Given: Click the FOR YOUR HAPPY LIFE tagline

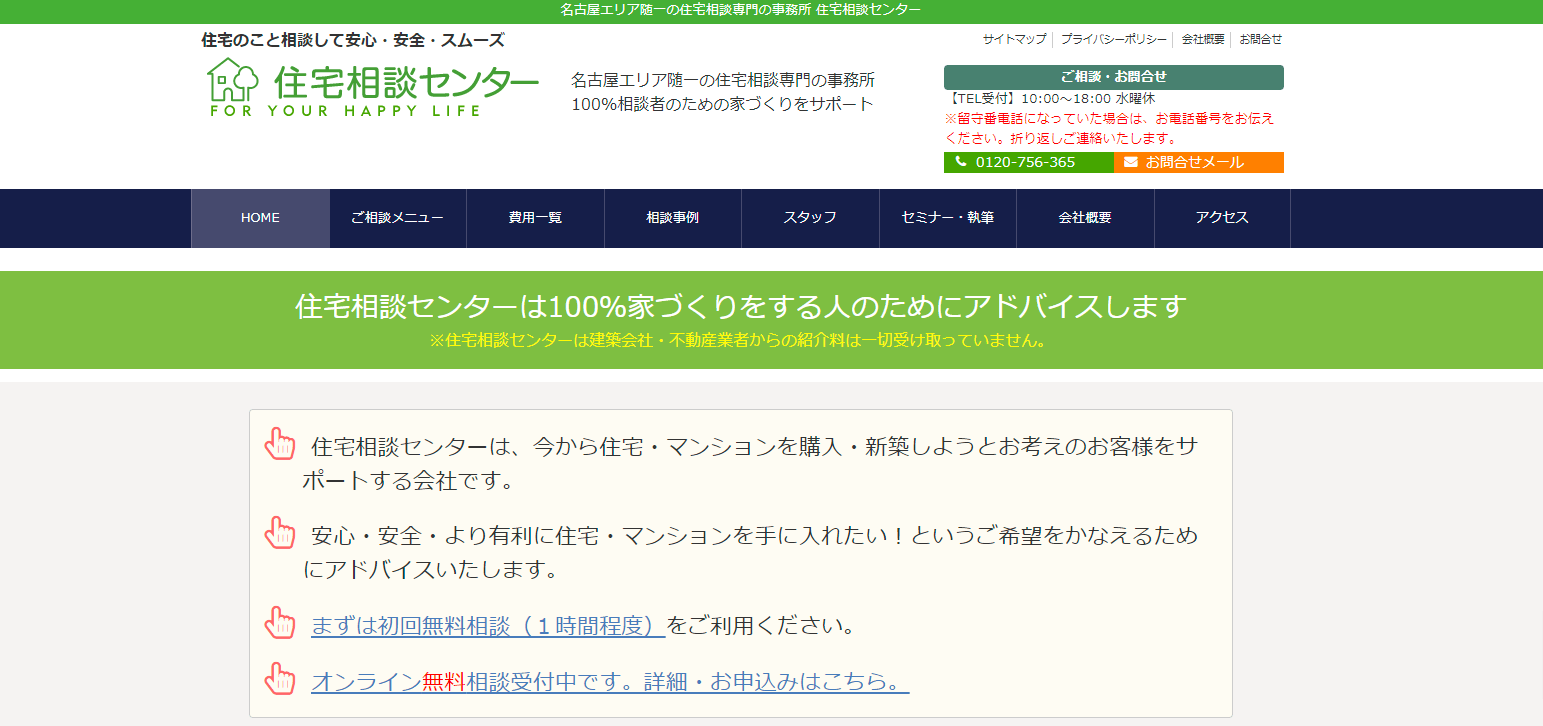Looking at the screenshot, I should click(346, 111).
